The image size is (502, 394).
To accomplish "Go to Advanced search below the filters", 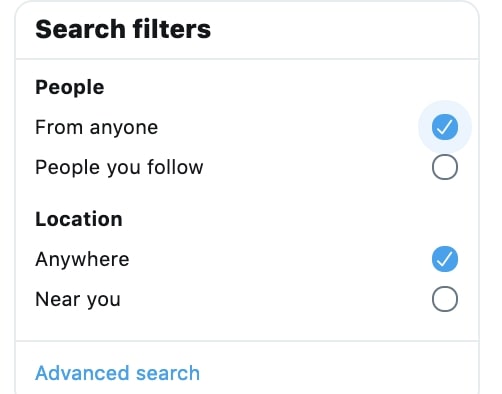I will tap(118, 373).
